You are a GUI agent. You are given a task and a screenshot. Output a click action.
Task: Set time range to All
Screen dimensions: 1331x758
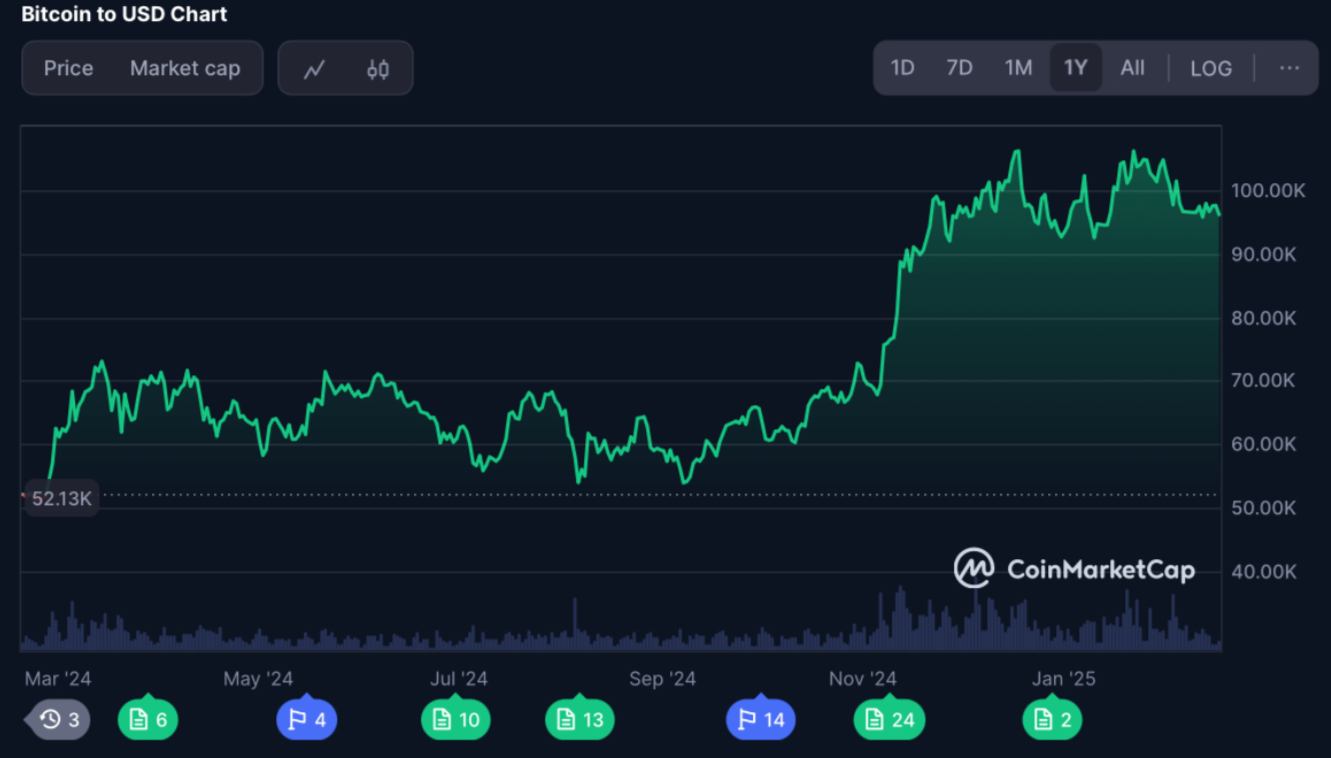click(x=1132, y=68)
